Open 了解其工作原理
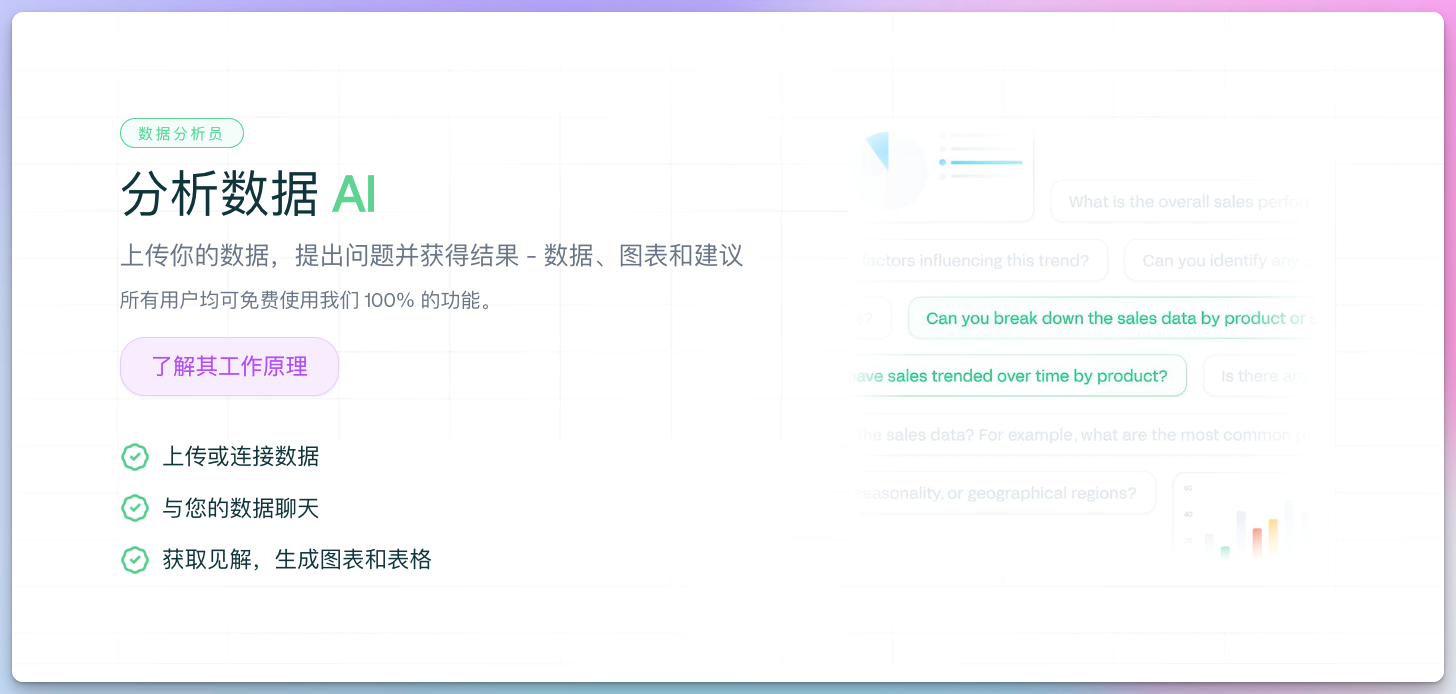 click(x=229, y=366)
